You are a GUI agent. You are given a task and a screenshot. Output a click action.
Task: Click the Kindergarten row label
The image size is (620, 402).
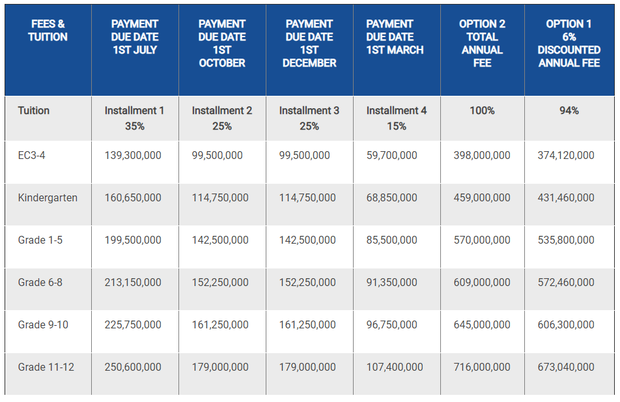48,198
